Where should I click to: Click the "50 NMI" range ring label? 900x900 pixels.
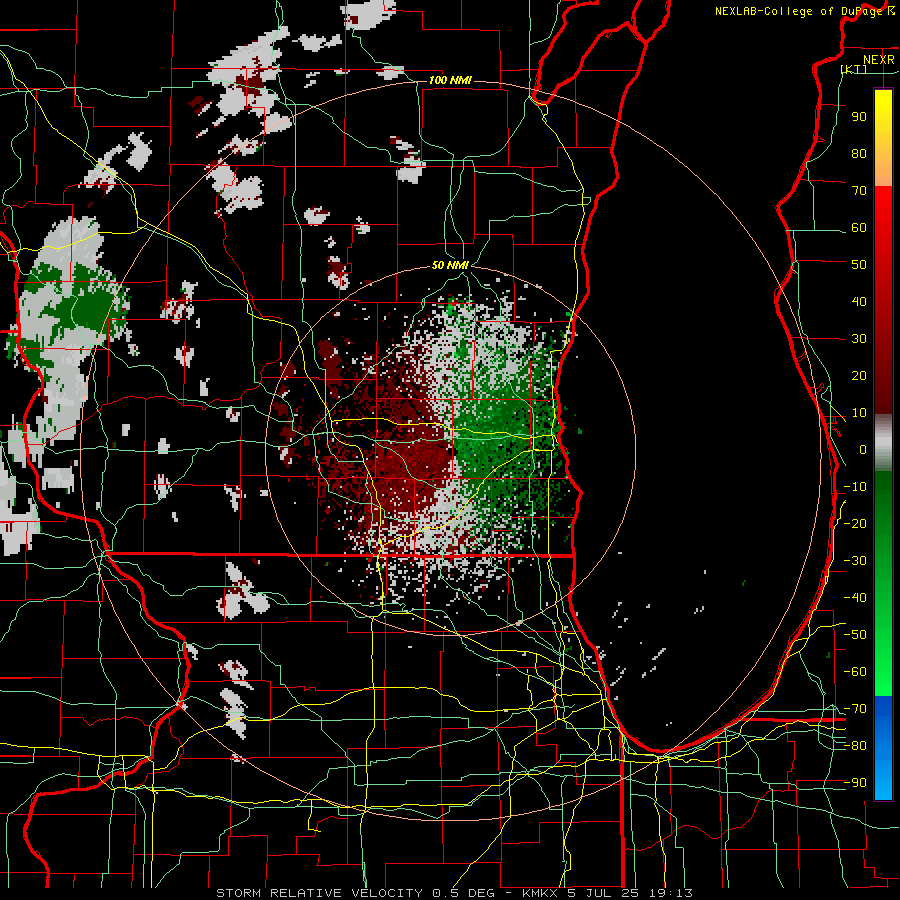click(x=450, y=265)
